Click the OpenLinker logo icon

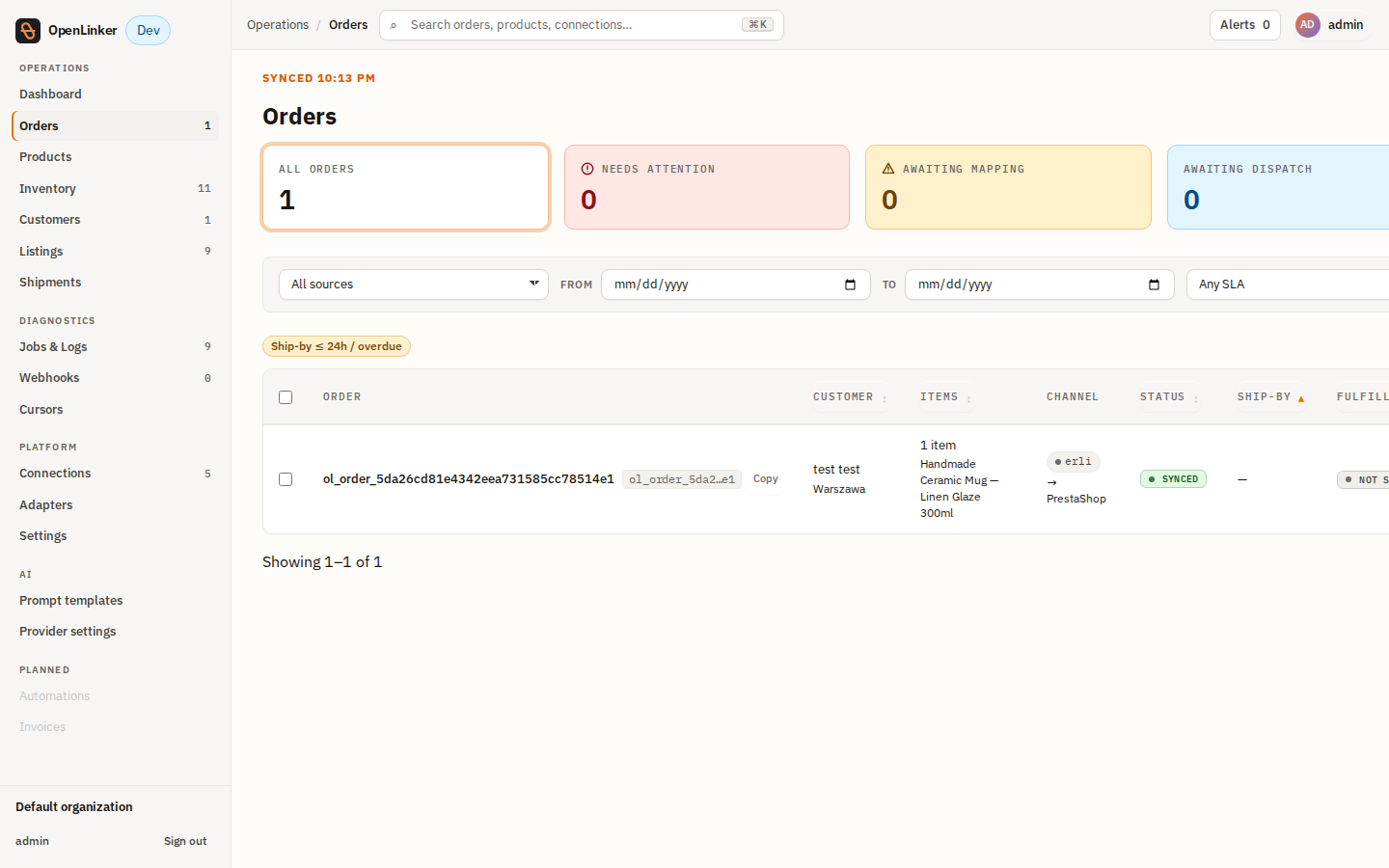28,31
